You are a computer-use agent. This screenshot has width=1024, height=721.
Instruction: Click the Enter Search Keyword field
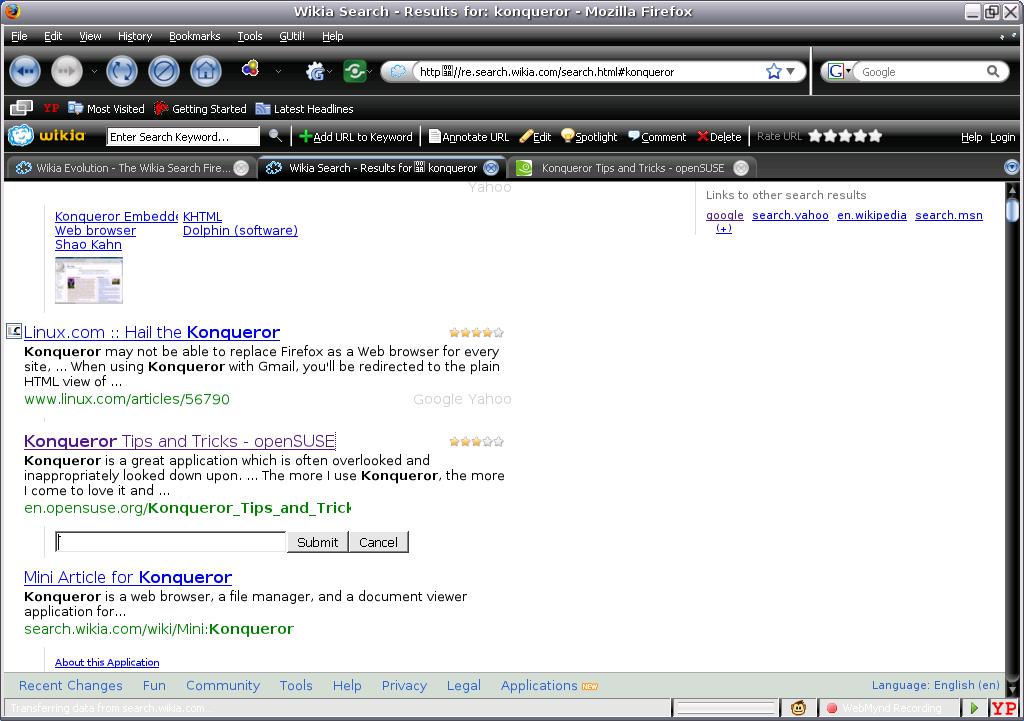coord(183,136)
